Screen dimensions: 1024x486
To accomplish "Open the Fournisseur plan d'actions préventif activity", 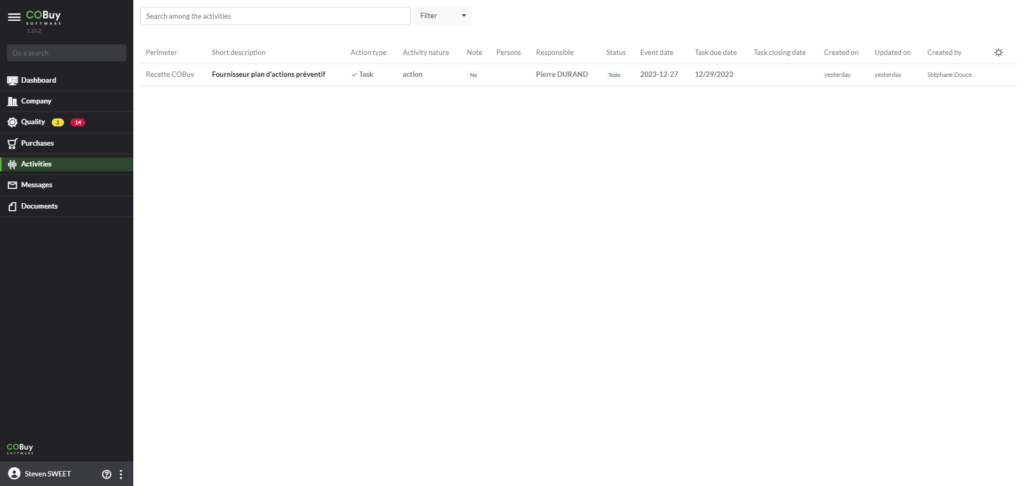I will [268, 75].
